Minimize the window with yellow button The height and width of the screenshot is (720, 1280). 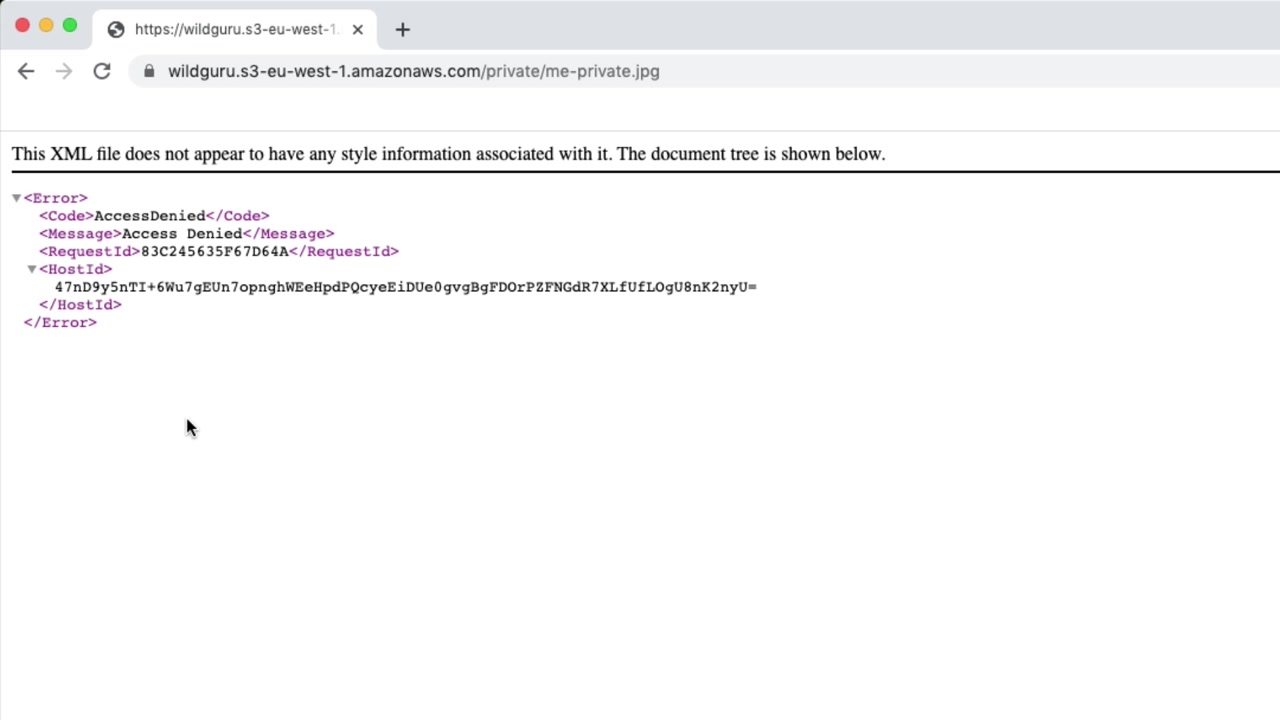click(46, 25)
